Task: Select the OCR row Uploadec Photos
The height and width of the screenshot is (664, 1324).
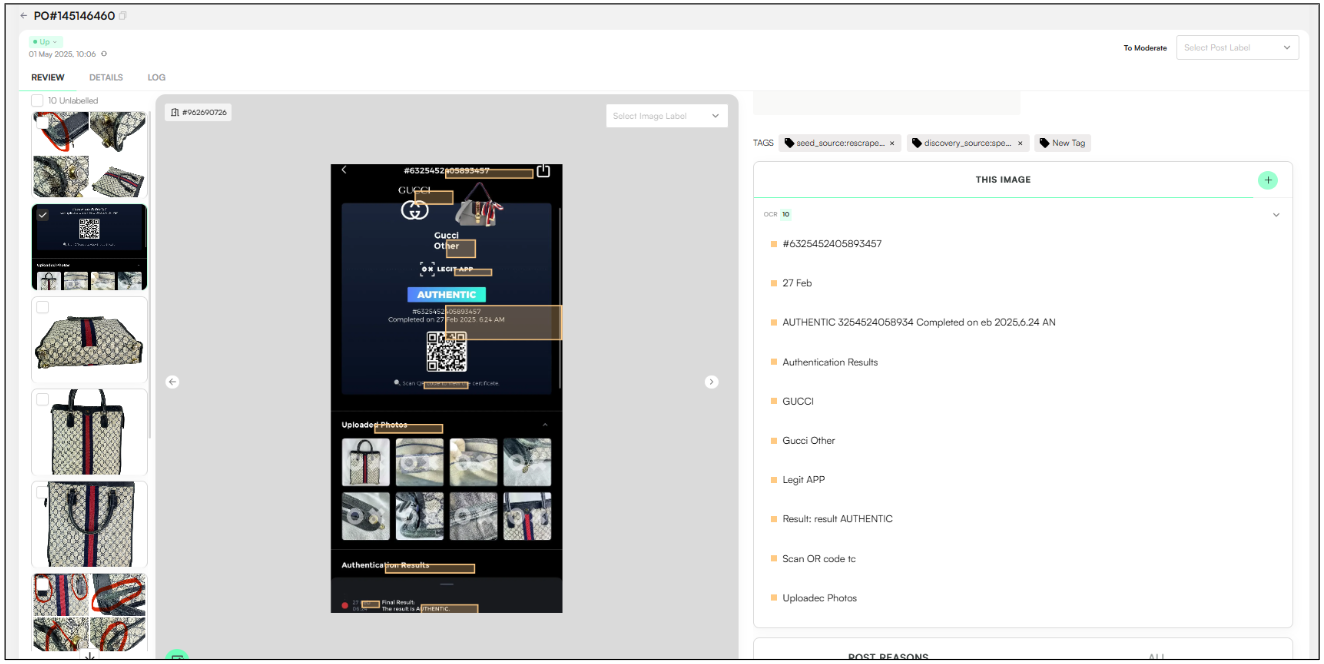Action: 820,598
